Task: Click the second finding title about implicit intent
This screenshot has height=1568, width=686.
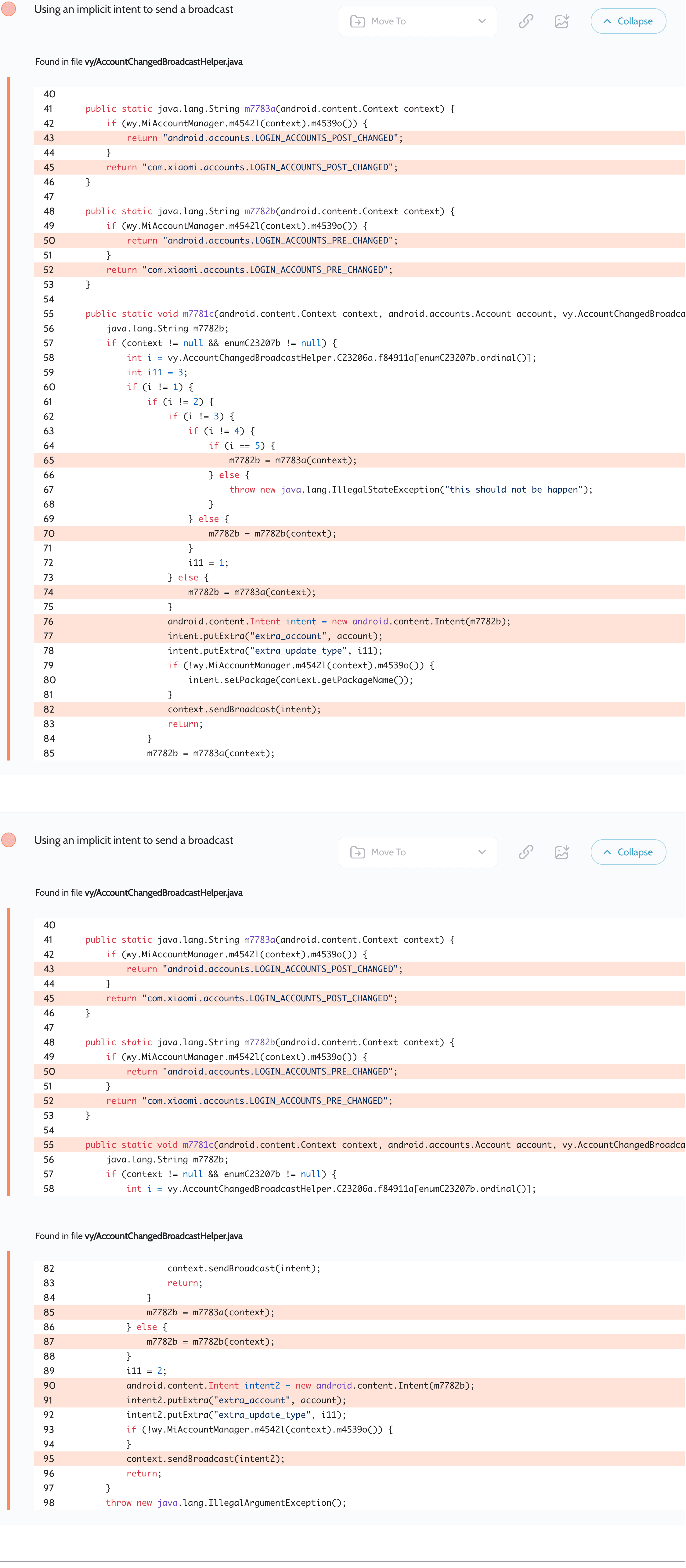Action: 133,840
